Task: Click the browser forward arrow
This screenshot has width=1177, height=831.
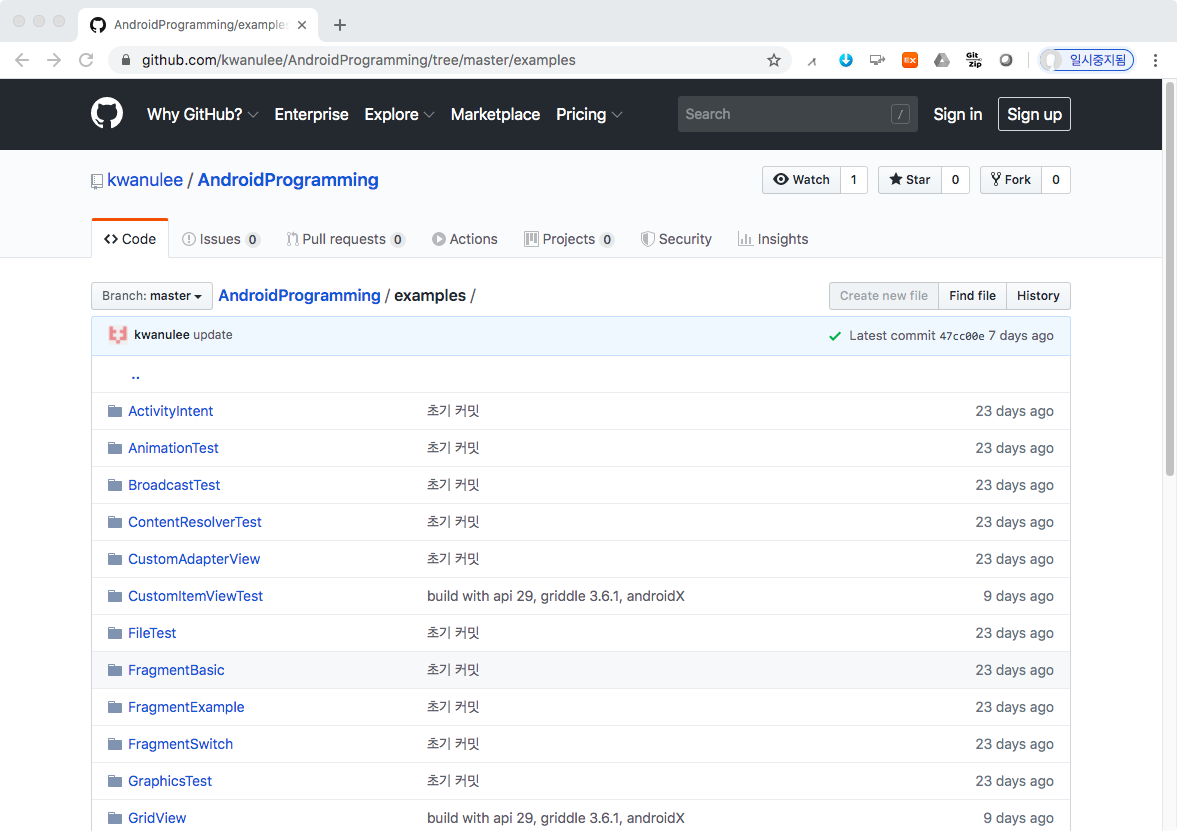Action: 54,60
